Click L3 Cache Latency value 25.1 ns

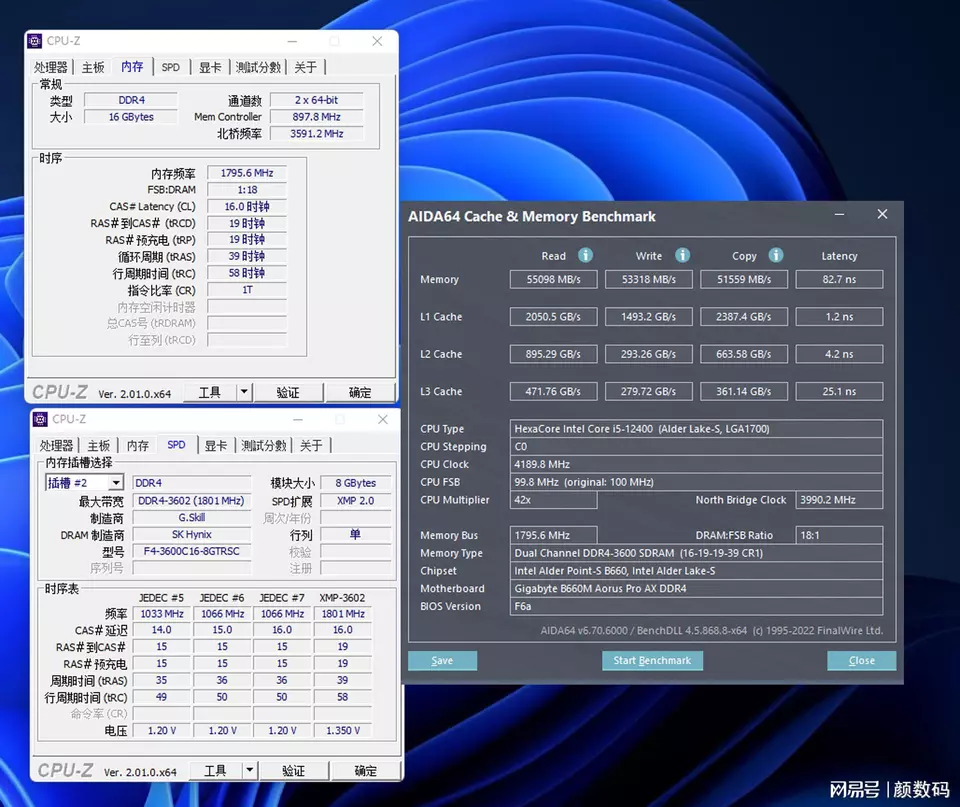(839, 391)
